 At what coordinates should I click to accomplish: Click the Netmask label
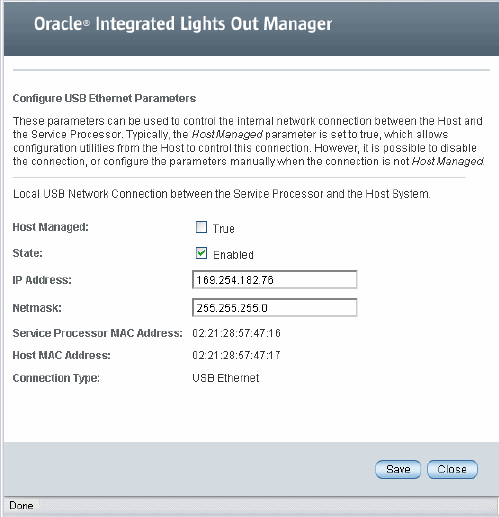click(x=37, y=308)
